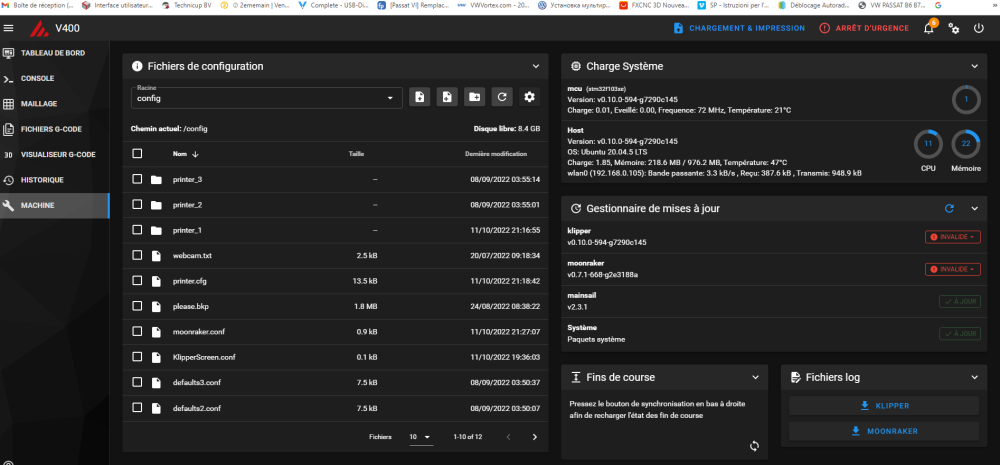Viewport: 1000px width, 465px height.
Task: Collapse the Fichiers de configuration panel
Action: coord(534,66)
